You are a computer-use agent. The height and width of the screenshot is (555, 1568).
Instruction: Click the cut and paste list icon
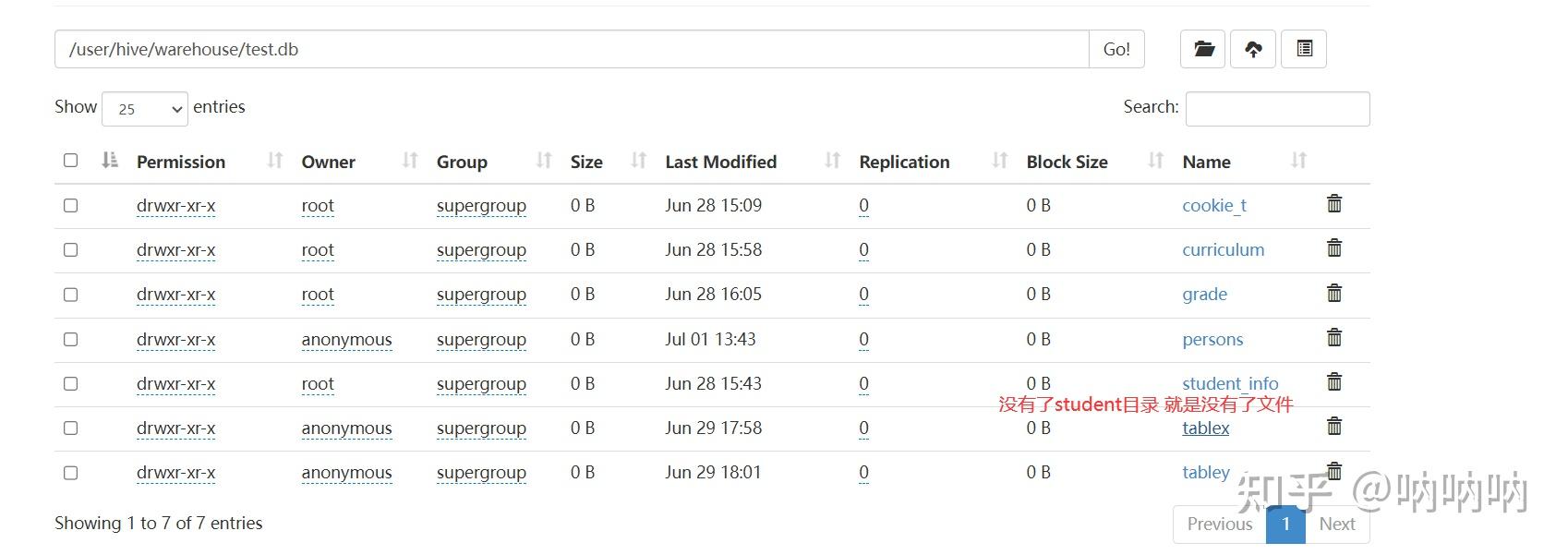[x=1304, y=49]
